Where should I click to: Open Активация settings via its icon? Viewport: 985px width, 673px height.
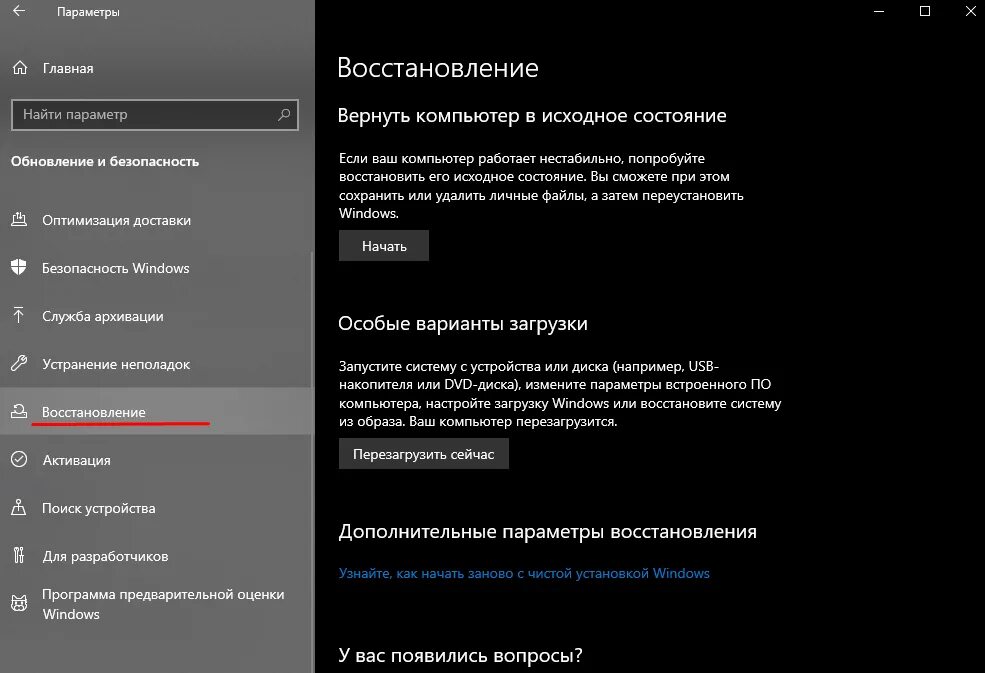(x=20, y=460)
